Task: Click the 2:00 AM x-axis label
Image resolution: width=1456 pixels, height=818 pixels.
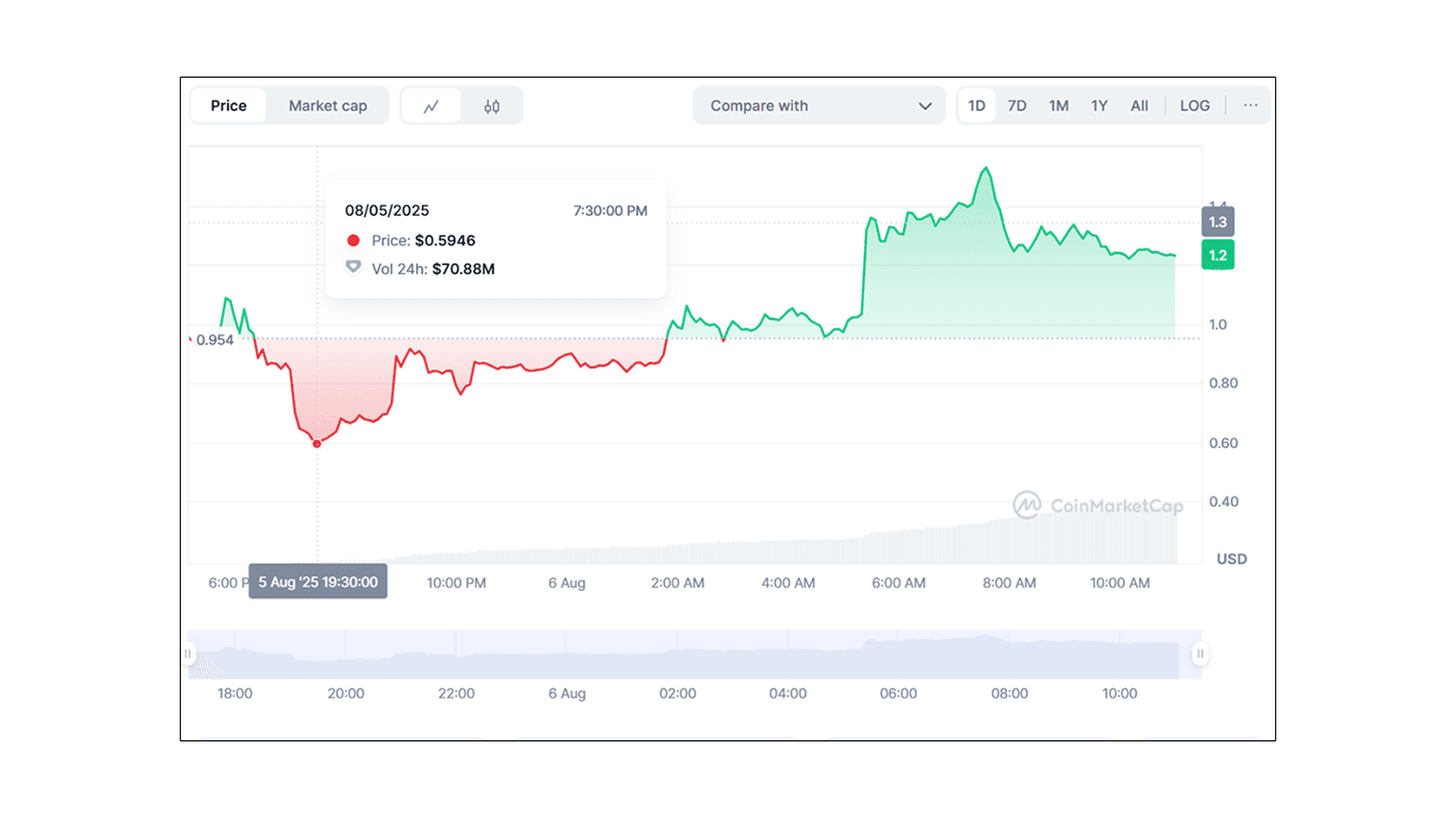Action: click(x=678, y=583)
